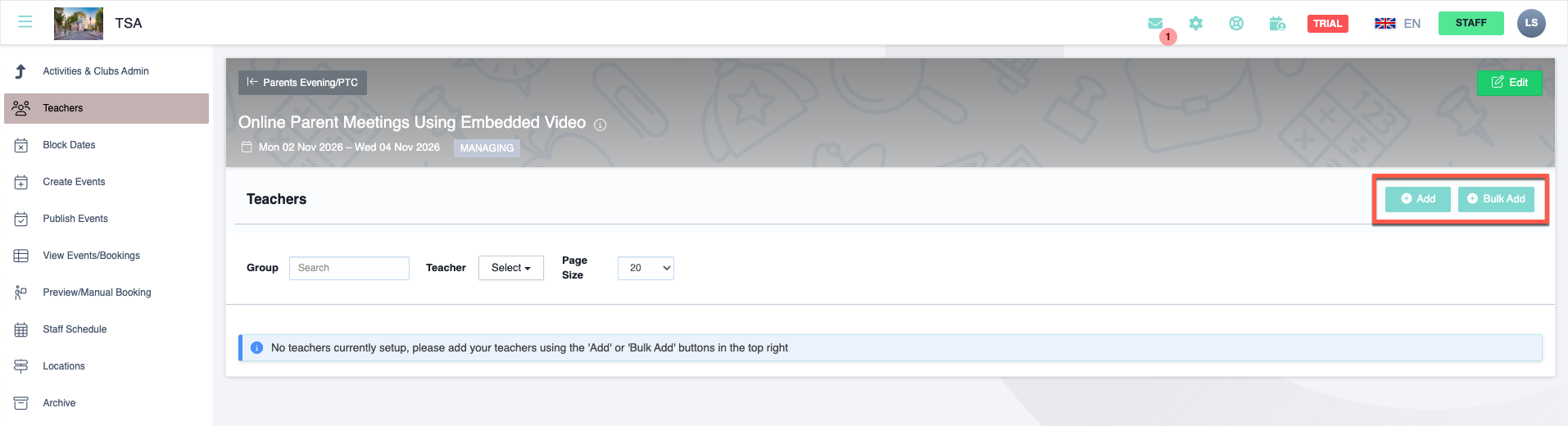Click the LS user avatar
Image resolution: width=1568 pixels, height=426 pixels.
click(x=1530, y=23)
